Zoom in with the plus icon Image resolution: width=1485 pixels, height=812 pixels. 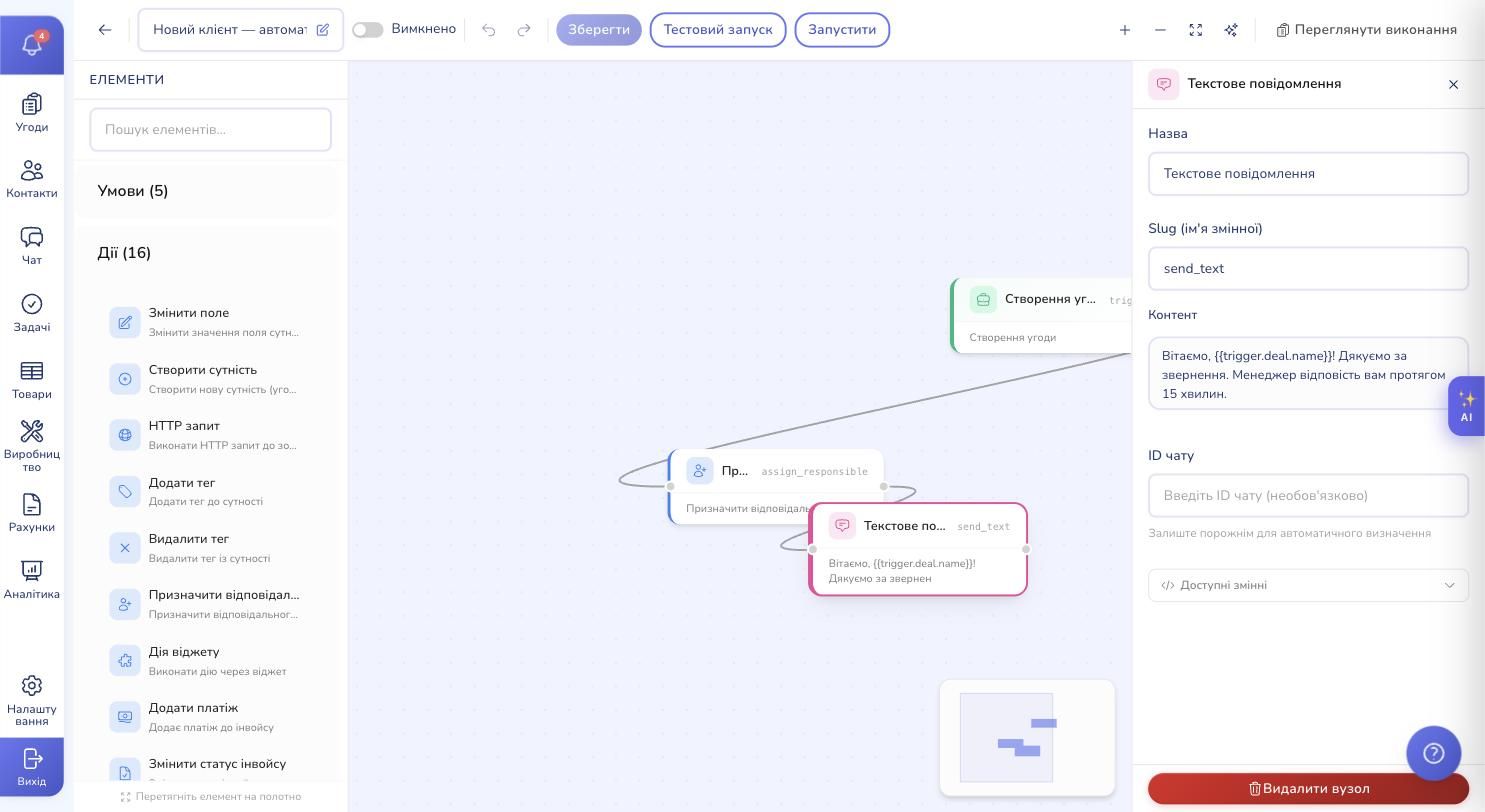click(1125, 30)
